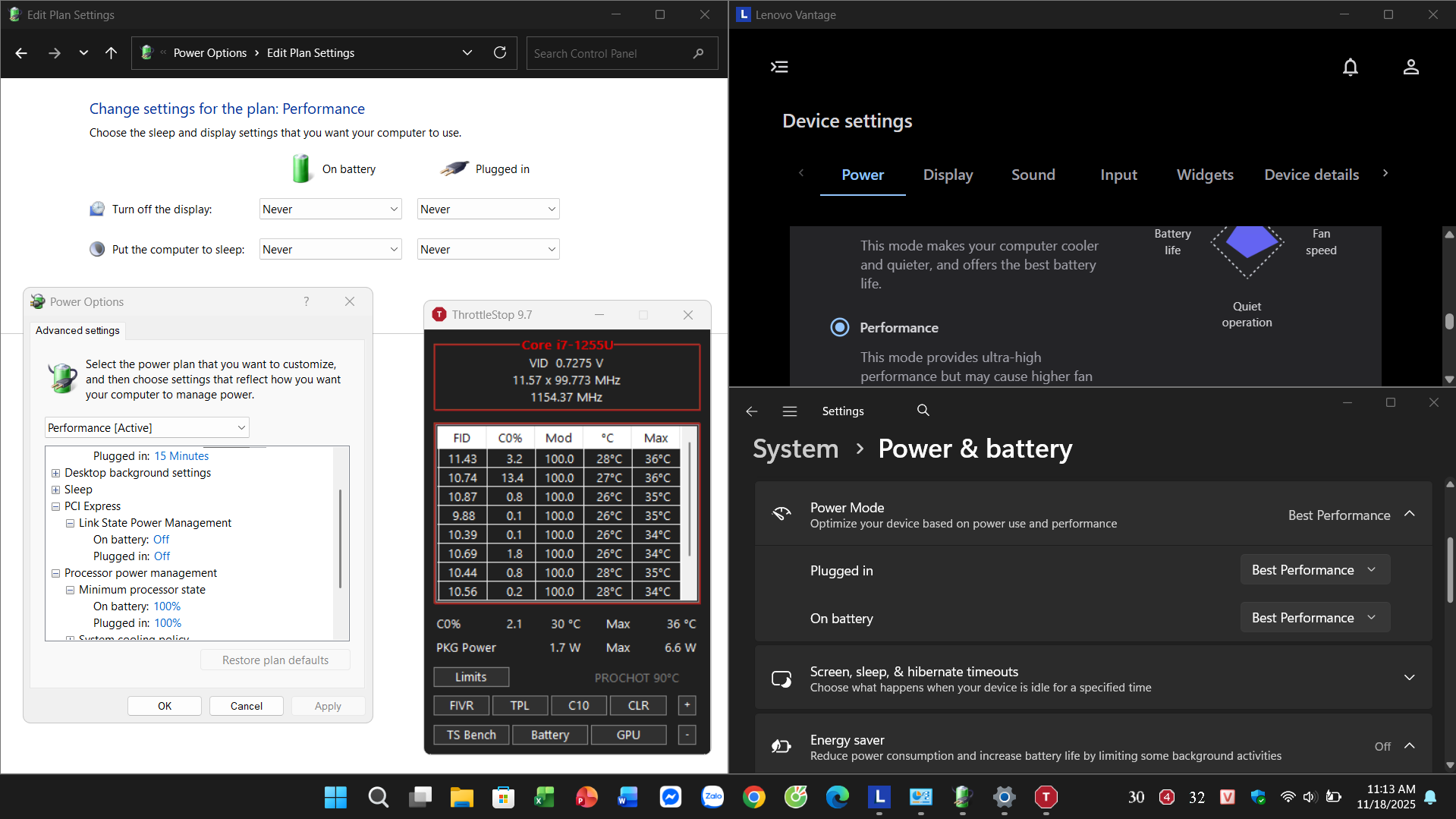Open the Lenovo Vantage account profile
The height and width of the screenshot is (819, 1456).
pos(1411,67)
